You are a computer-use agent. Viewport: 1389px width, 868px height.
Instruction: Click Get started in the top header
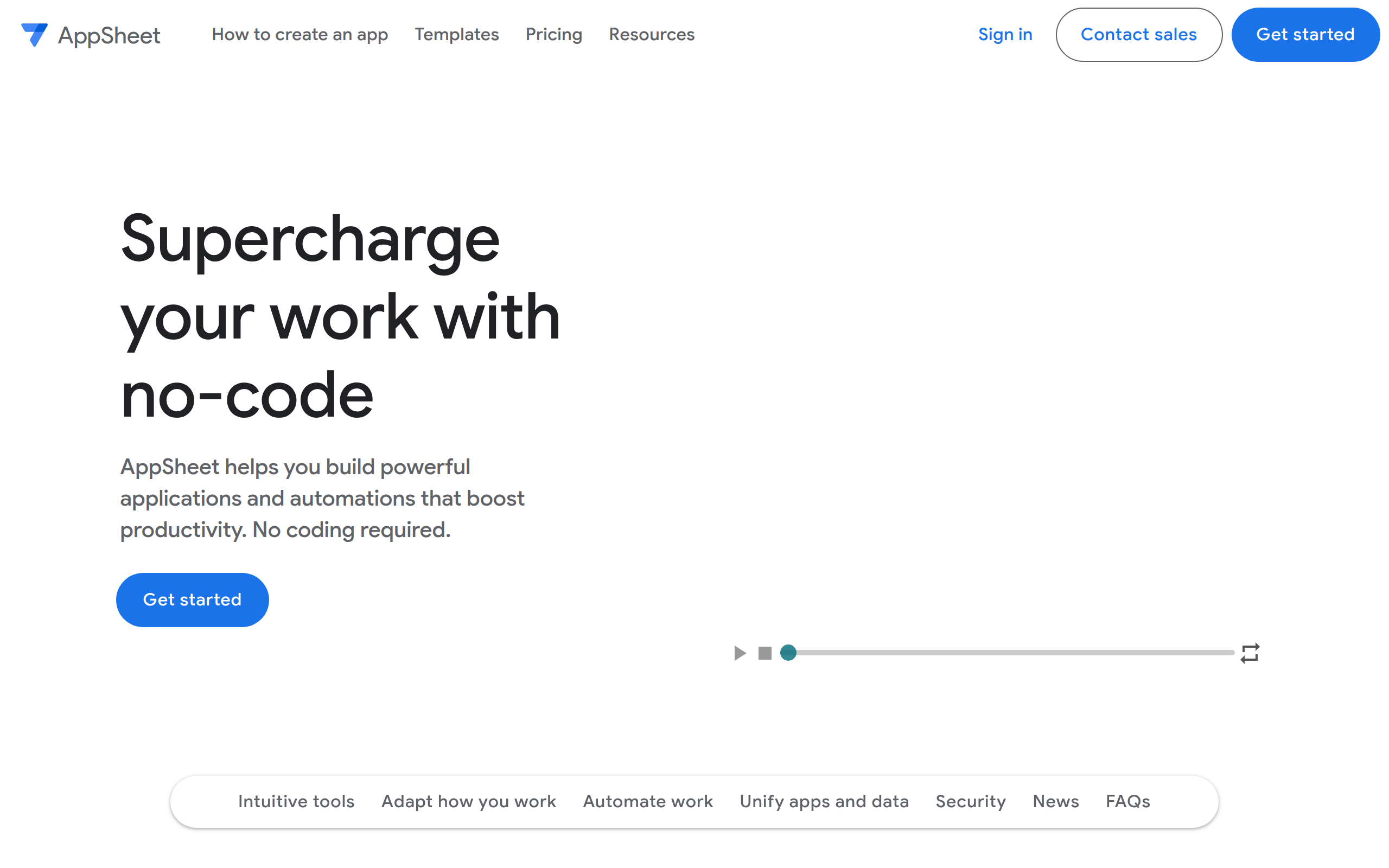[x=1304, y=34]
